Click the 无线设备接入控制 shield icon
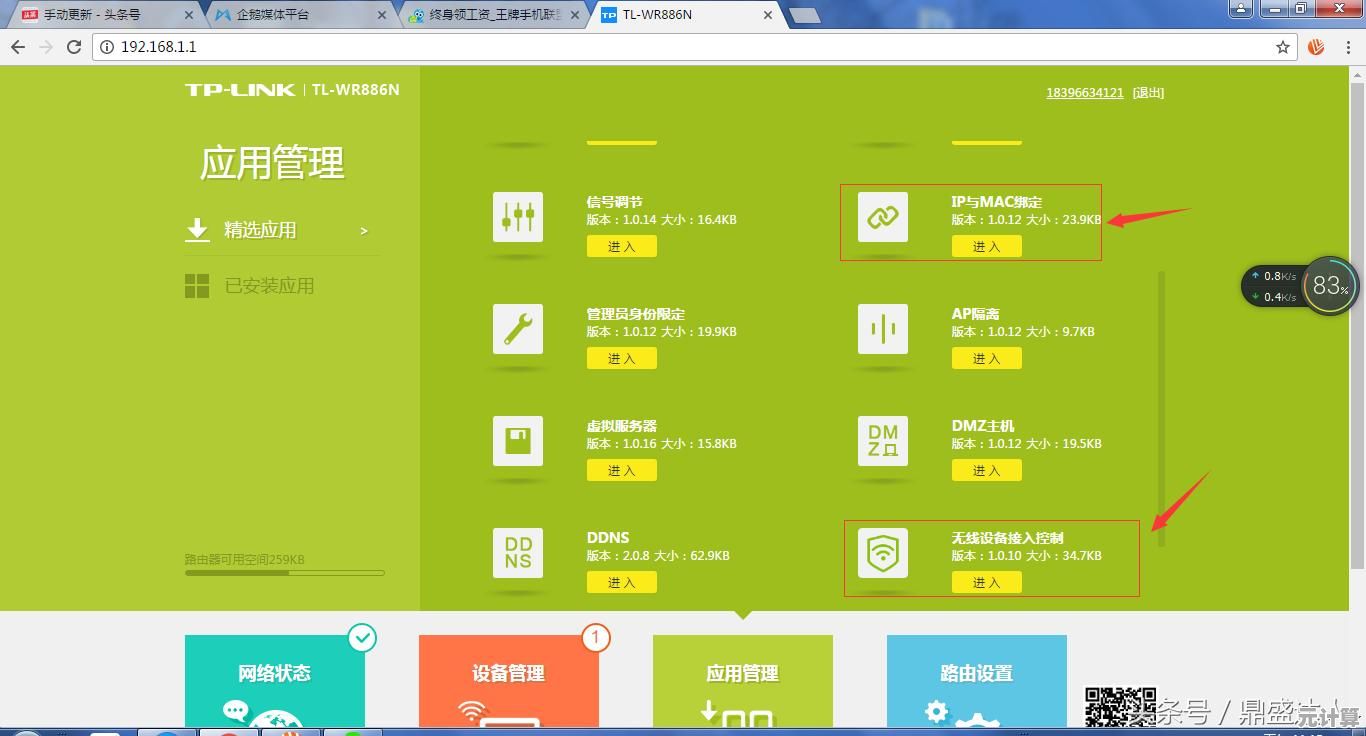 tap(883, 553)
